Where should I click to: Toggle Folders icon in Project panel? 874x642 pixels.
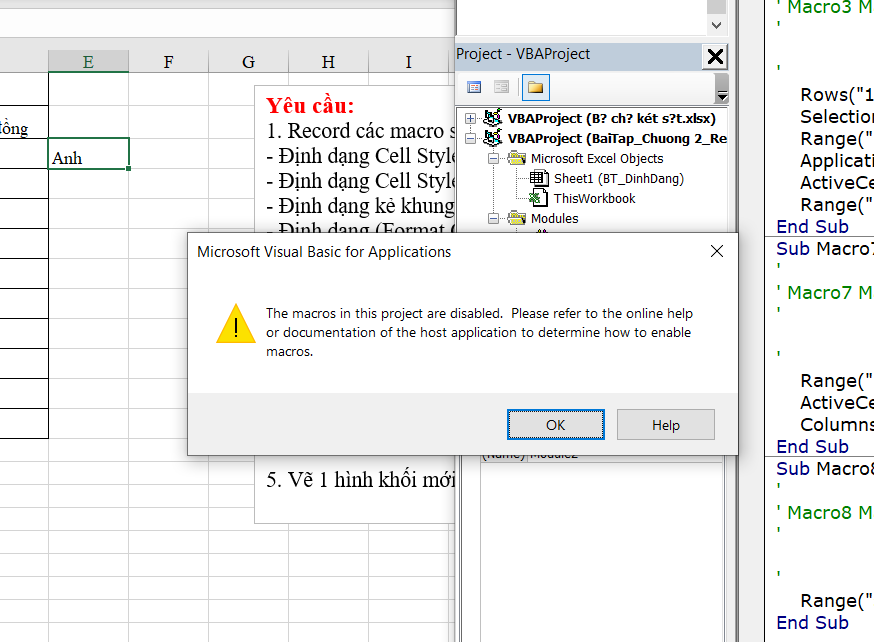coord(536,87)
